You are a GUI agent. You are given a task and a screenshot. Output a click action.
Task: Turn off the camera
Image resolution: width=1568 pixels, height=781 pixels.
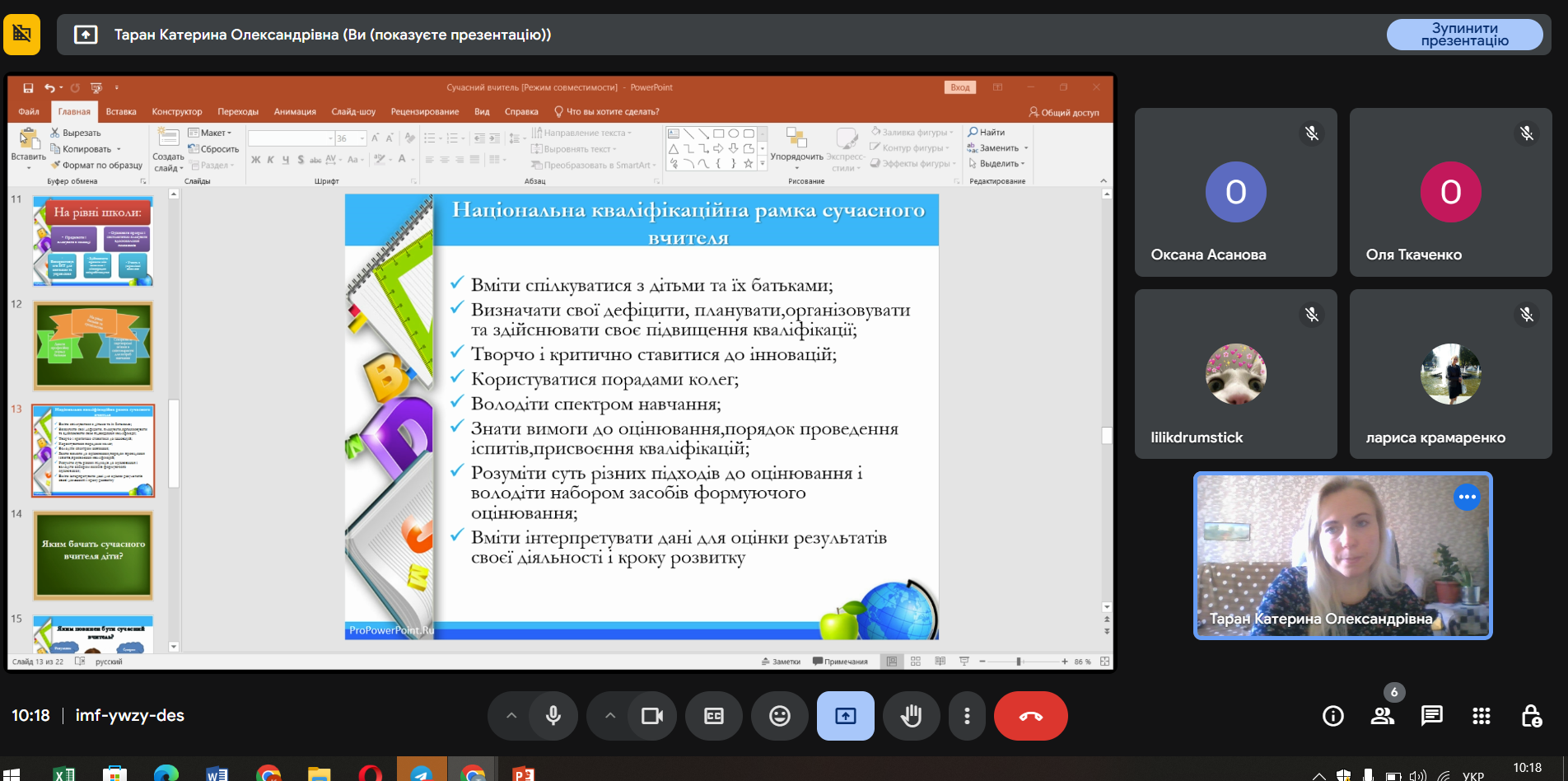click(x=651, y=716)
